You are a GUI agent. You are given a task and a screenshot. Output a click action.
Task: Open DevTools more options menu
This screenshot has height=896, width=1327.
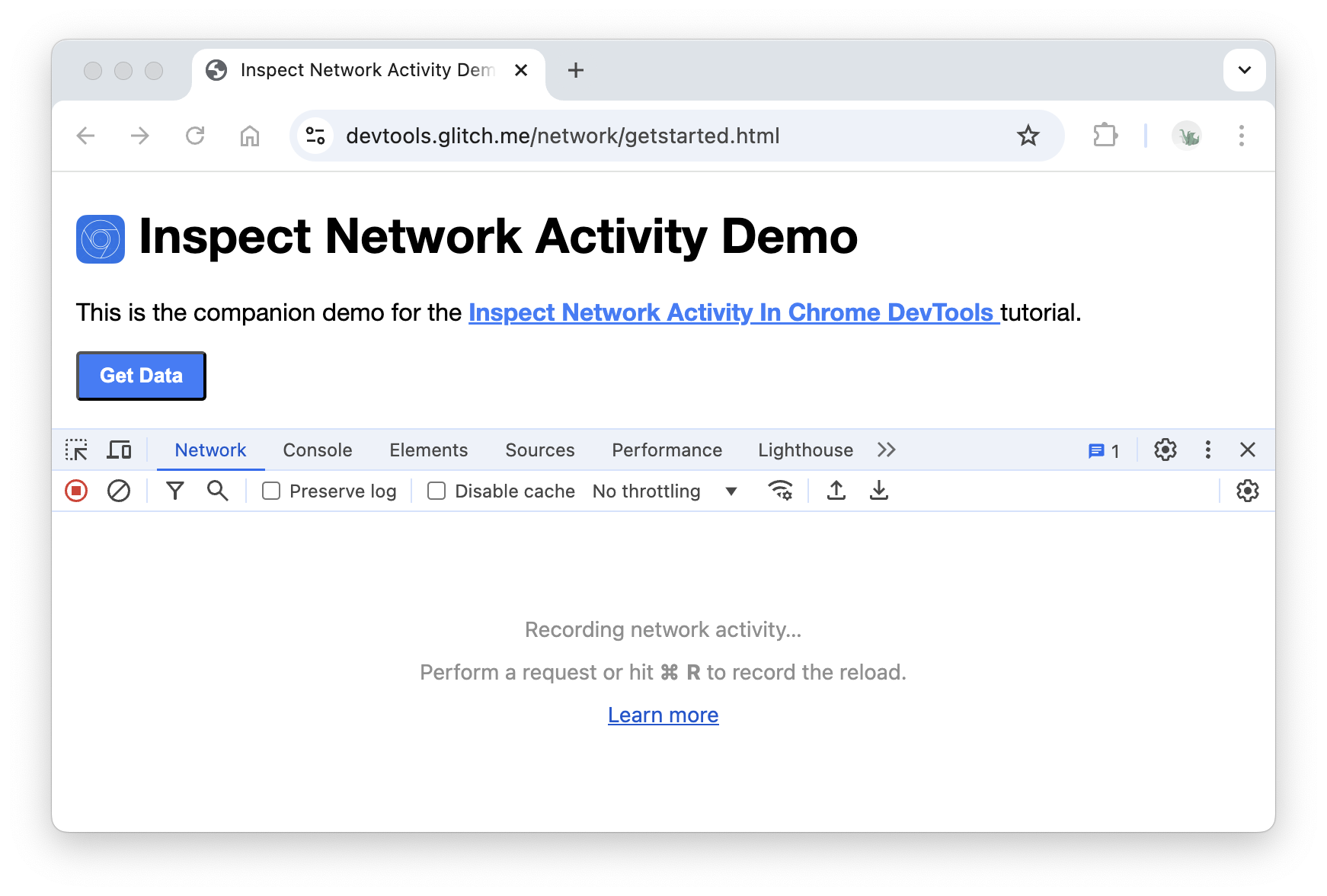(x=1207, y=450)
